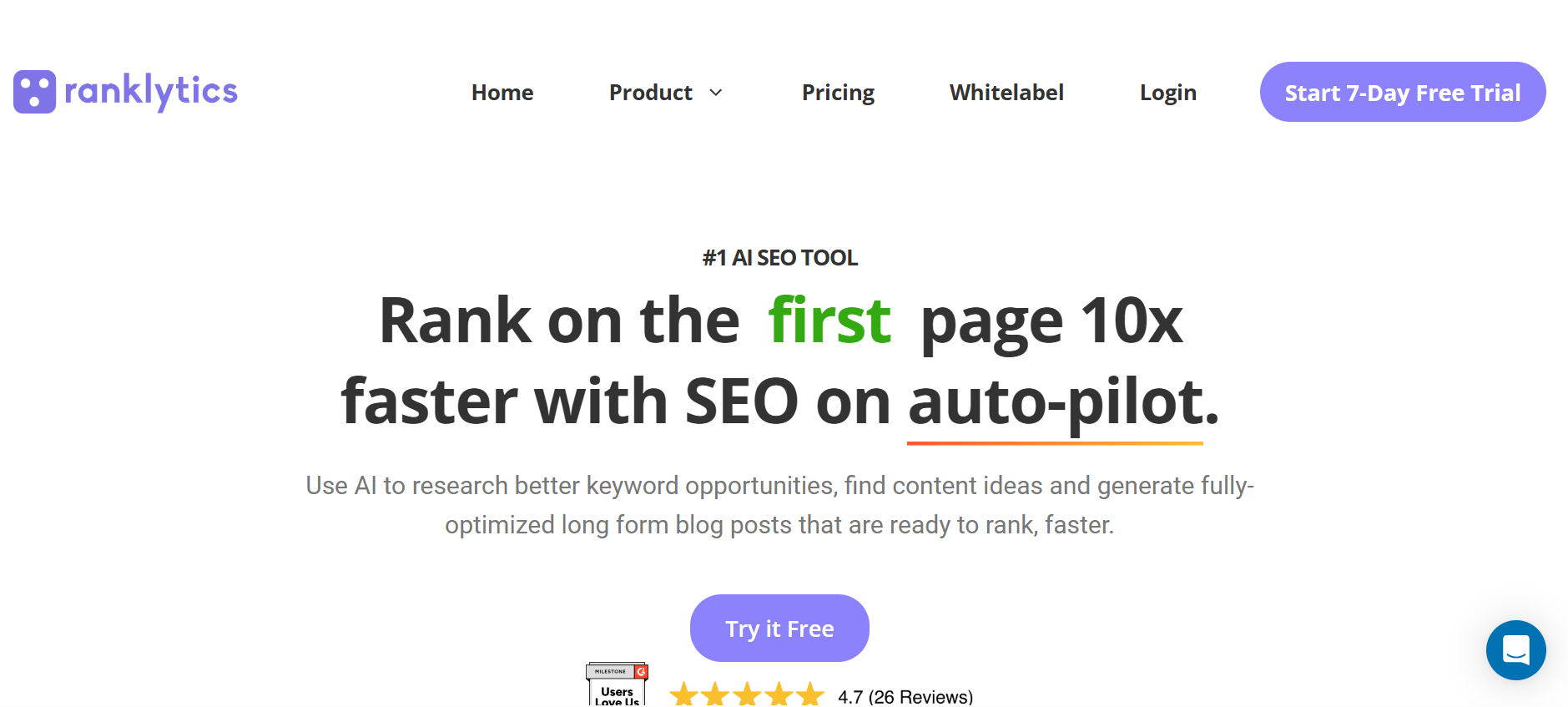Open the Product navigation item
Screen dimensions: 1568x707
pyautogui.click(x=651, y=93)
